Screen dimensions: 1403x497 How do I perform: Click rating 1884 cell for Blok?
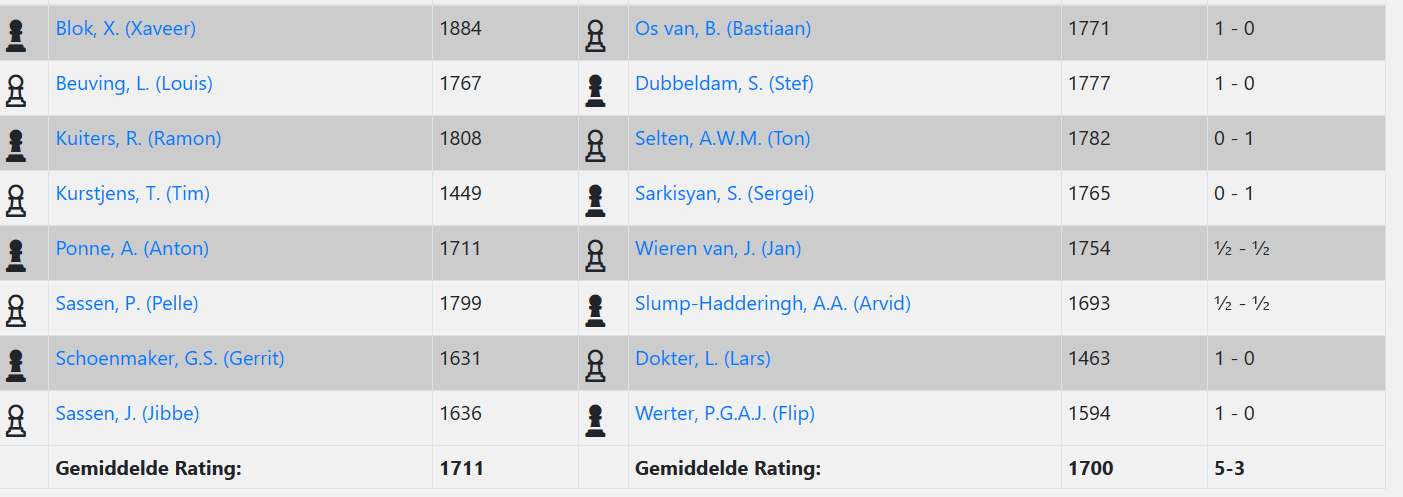[x=461, y=29]
